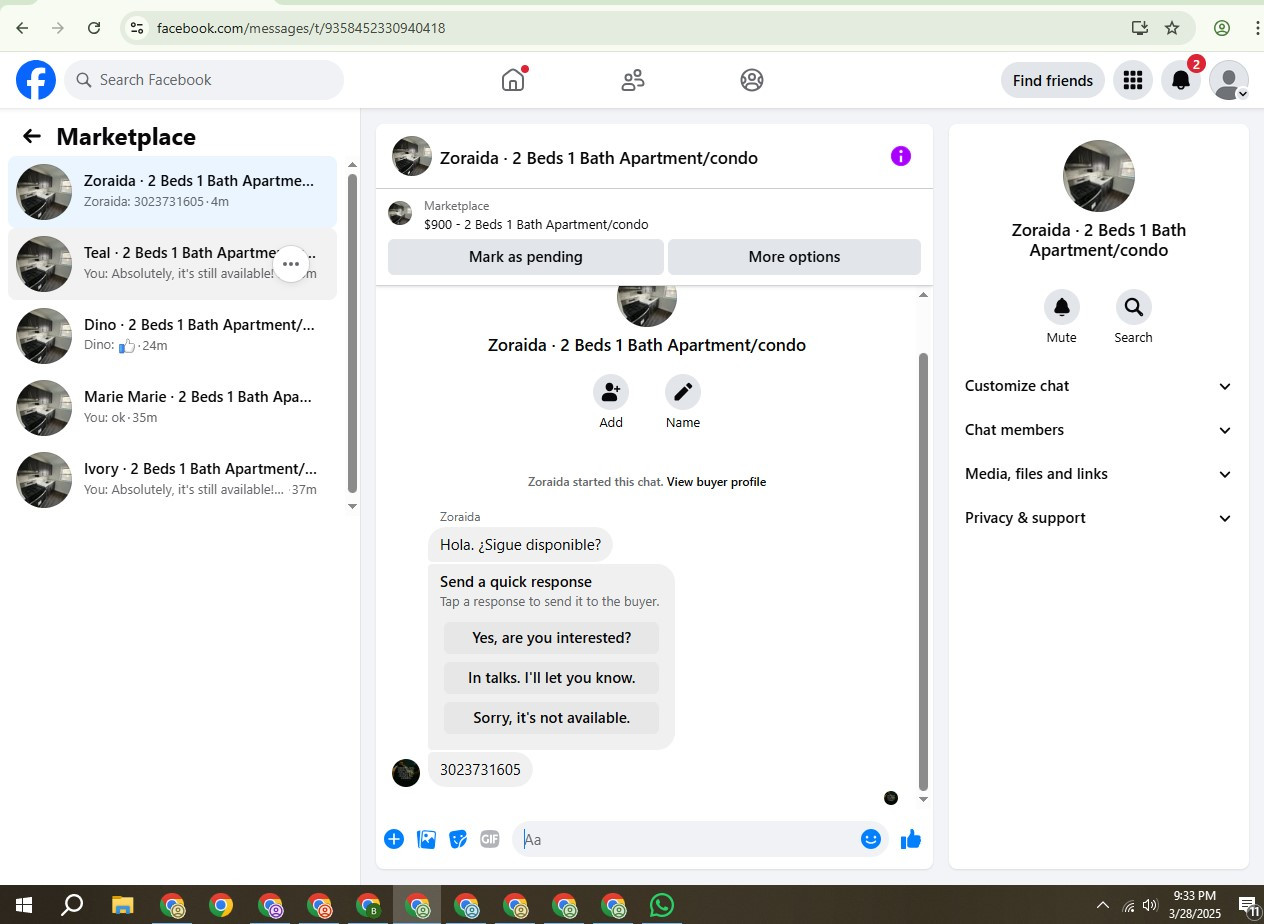
Task: Send quick reply 'In talks. I'll let you know.'
Action: coord(552,678)
